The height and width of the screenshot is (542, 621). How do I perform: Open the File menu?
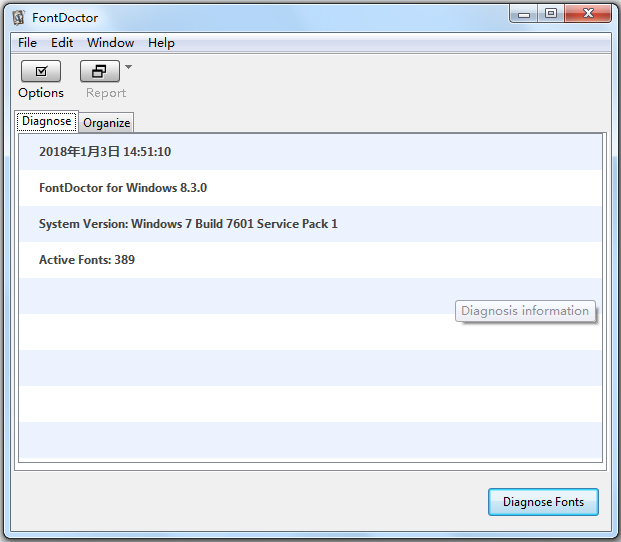(27, 43)
